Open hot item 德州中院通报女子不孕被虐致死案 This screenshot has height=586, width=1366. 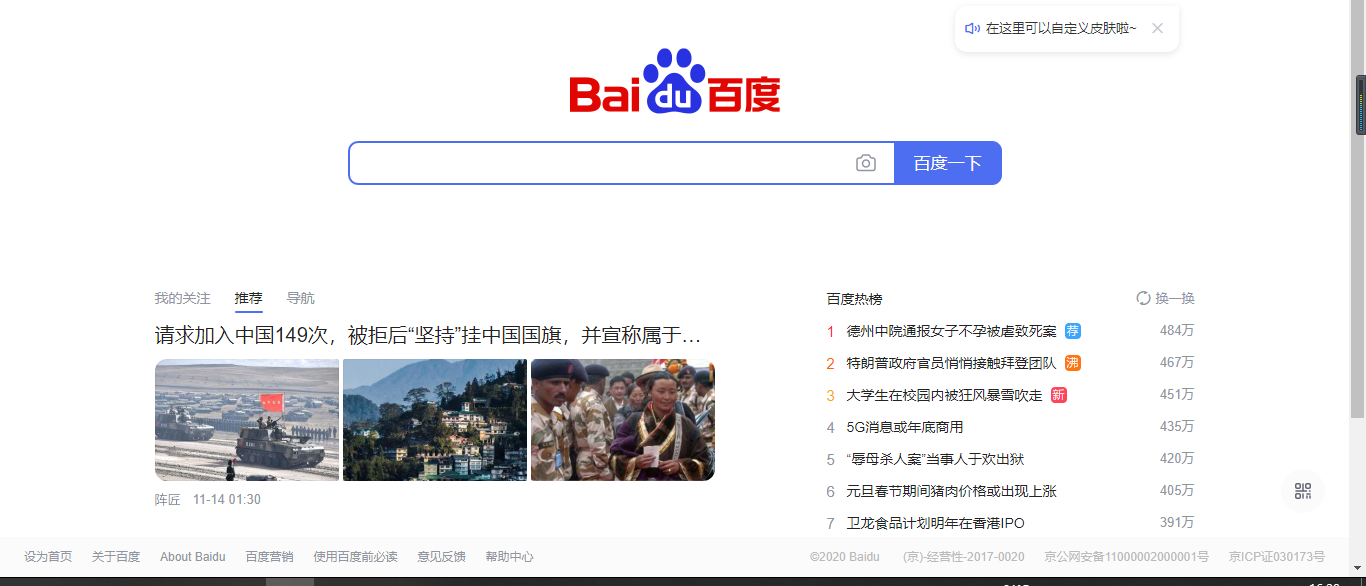point(951,331)
